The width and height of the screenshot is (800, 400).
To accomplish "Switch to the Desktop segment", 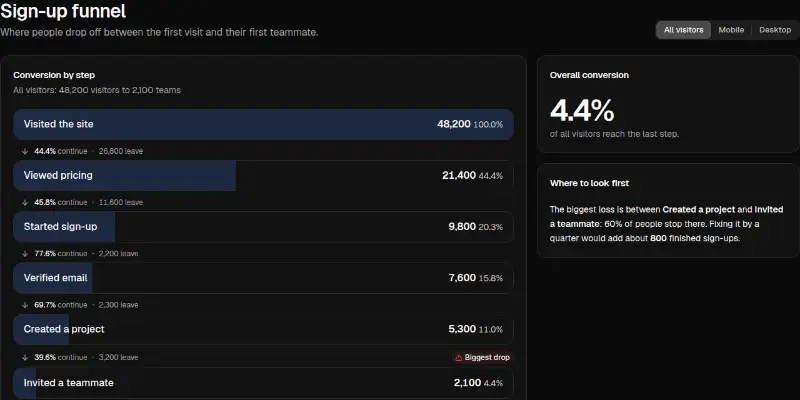I will pos(774,30).
